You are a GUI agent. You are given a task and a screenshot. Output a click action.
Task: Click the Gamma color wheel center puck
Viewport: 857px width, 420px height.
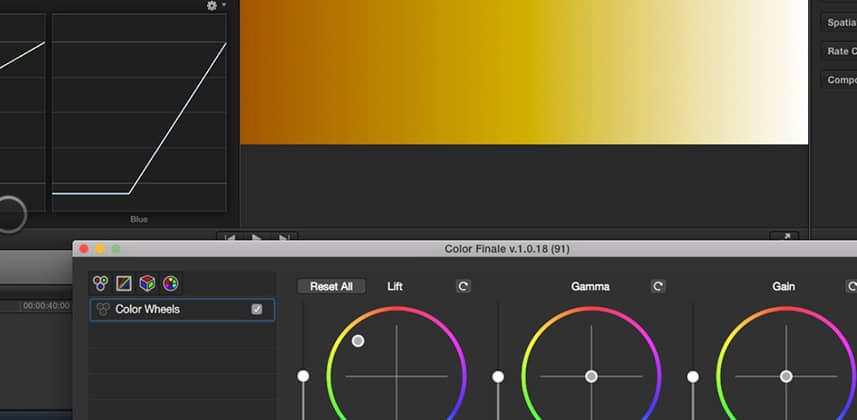pyautogui.click(x=591, y=376)
